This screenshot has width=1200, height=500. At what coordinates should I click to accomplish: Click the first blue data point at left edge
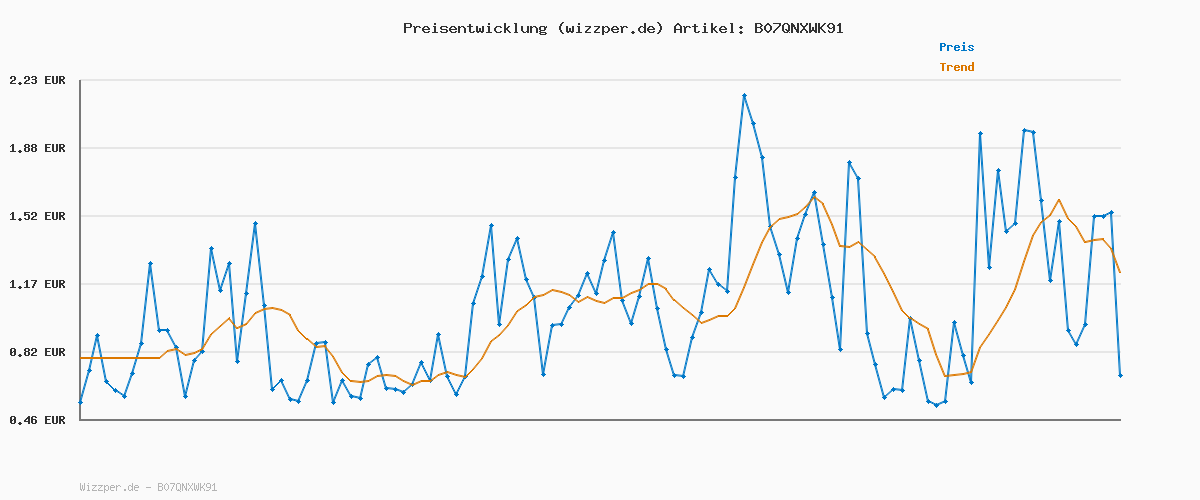80,402
